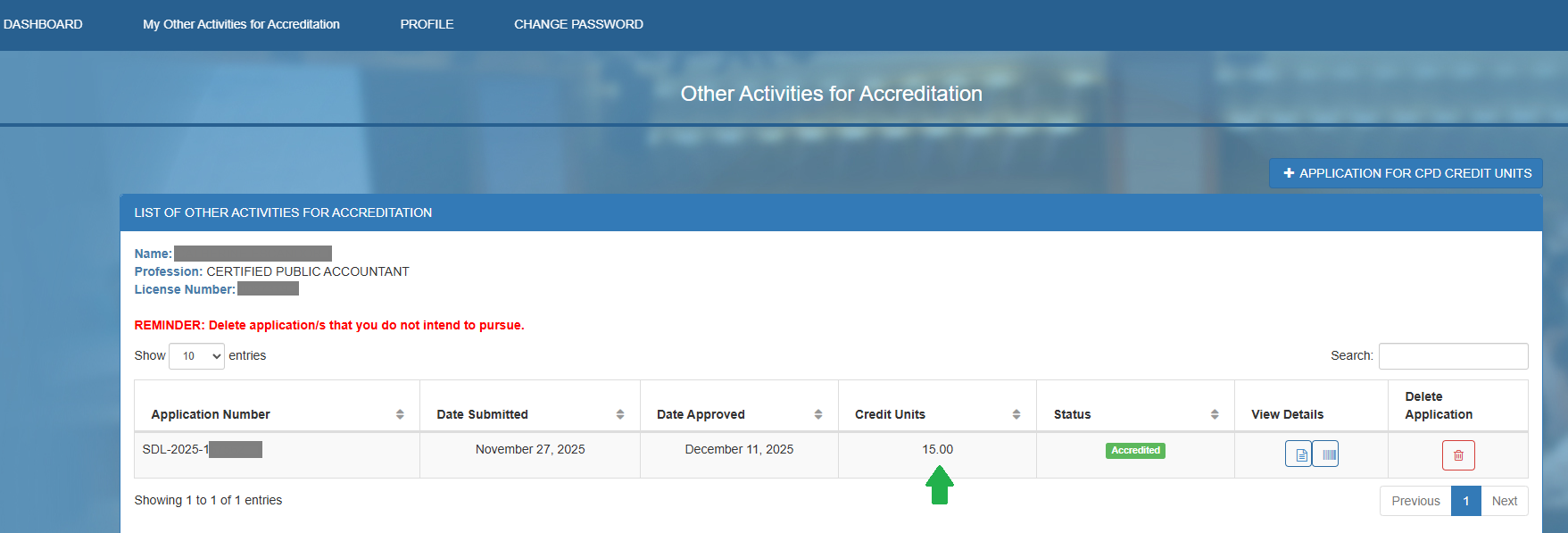Click Application for CPD Credit Units button
The width and height of the screenshot is (1568, 533).
(x=1406, y=173)
